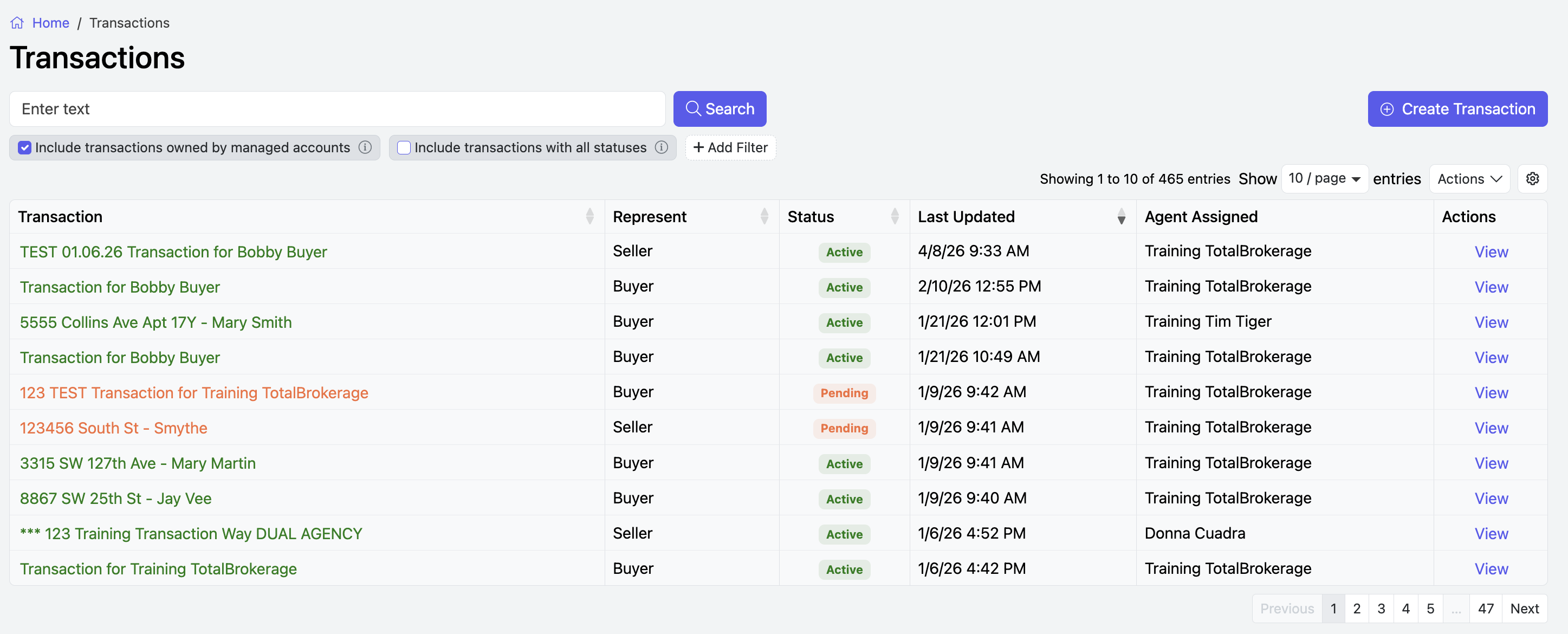The height and width of the screenshot is (634, 1568).
Task: Click the Search button
Action: pyautogui.click(x=719, y=109)
